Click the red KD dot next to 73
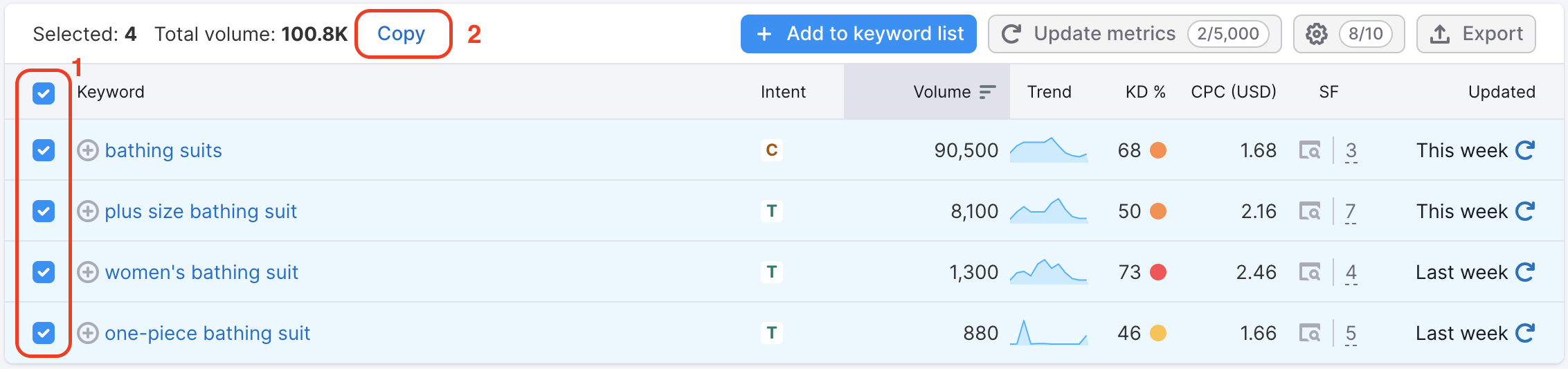 click(1158, 272)
